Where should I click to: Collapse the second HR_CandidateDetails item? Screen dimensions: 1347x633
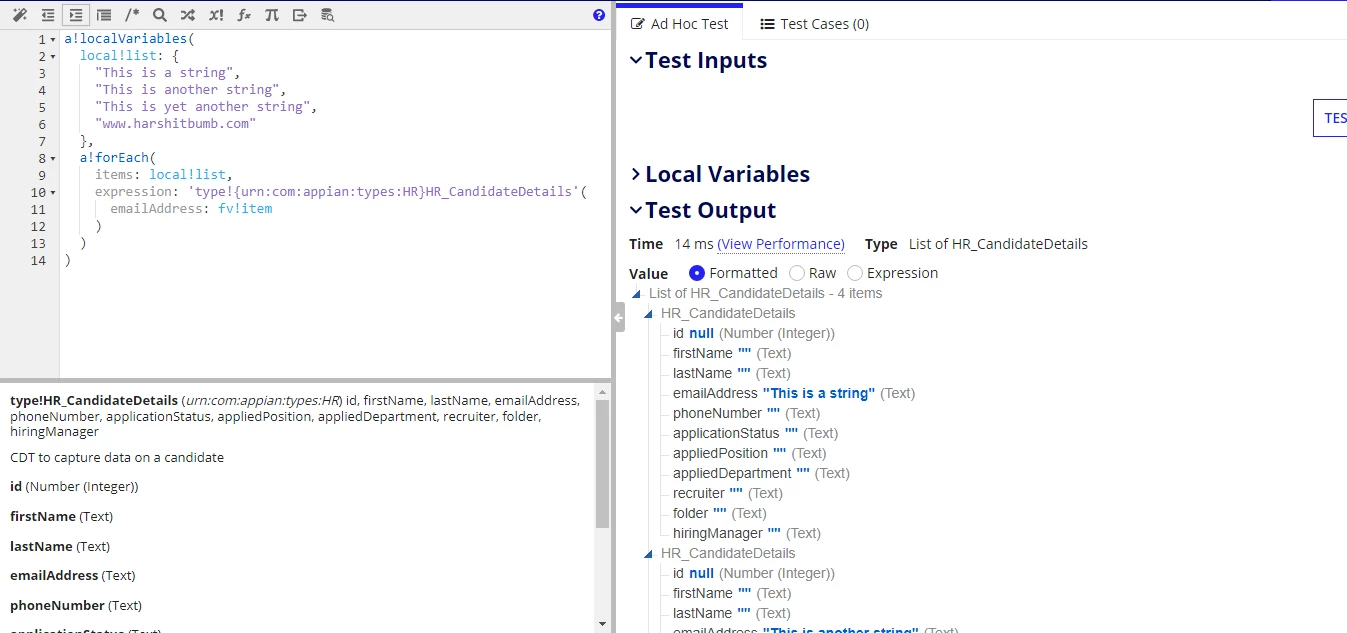tap(650, 554)
